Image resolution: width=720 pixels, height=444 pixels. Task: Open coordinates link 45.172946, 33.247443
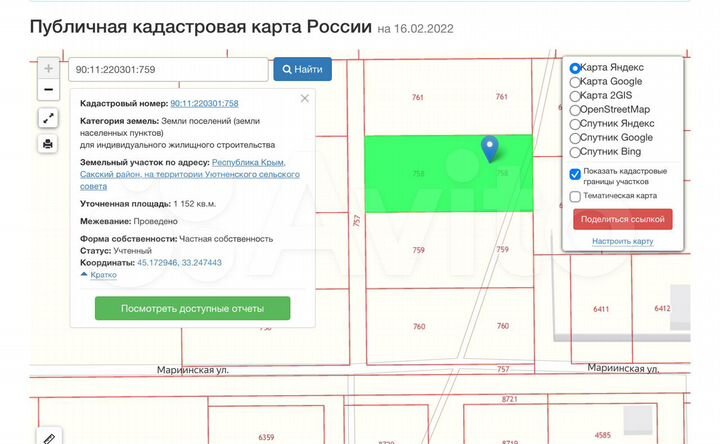point(179,263)
